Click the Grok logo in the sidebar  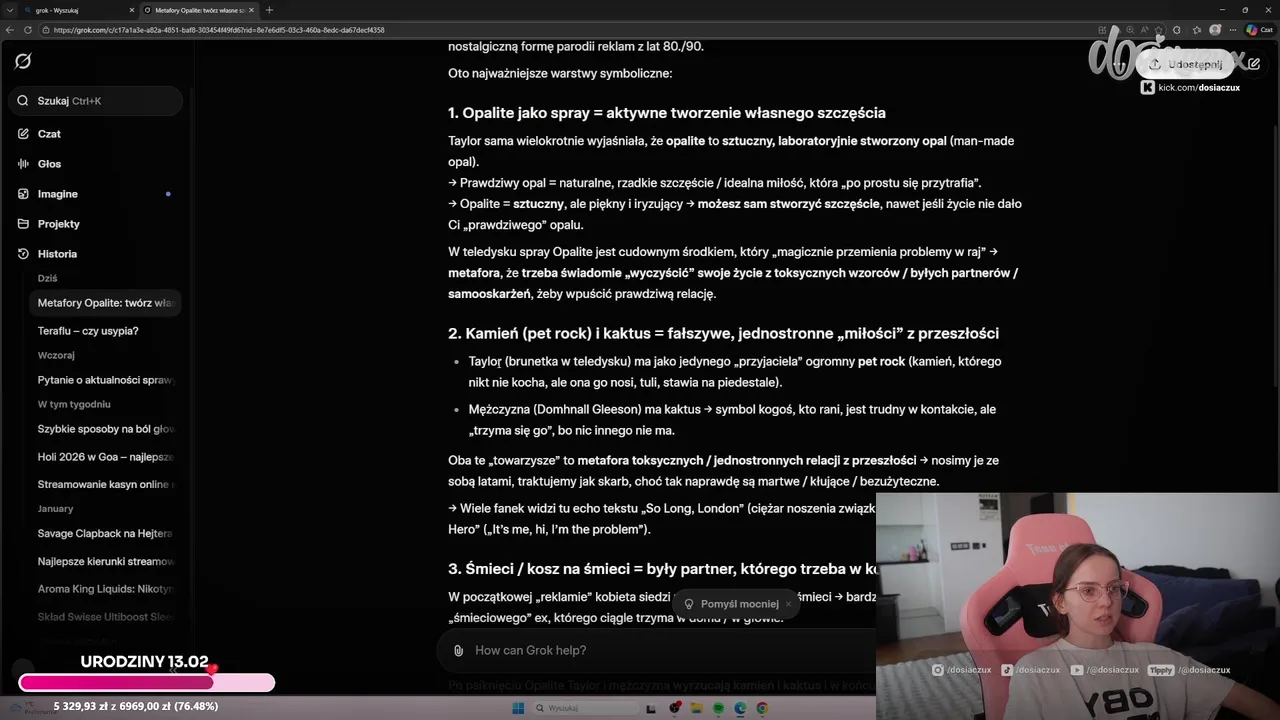[x=23, y=61]
